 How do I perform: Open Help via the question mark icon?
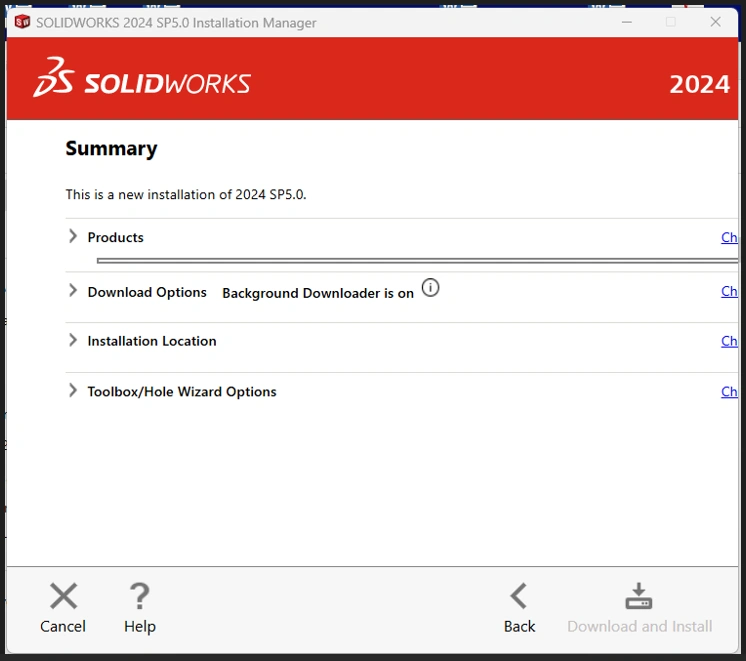point(139,596)
